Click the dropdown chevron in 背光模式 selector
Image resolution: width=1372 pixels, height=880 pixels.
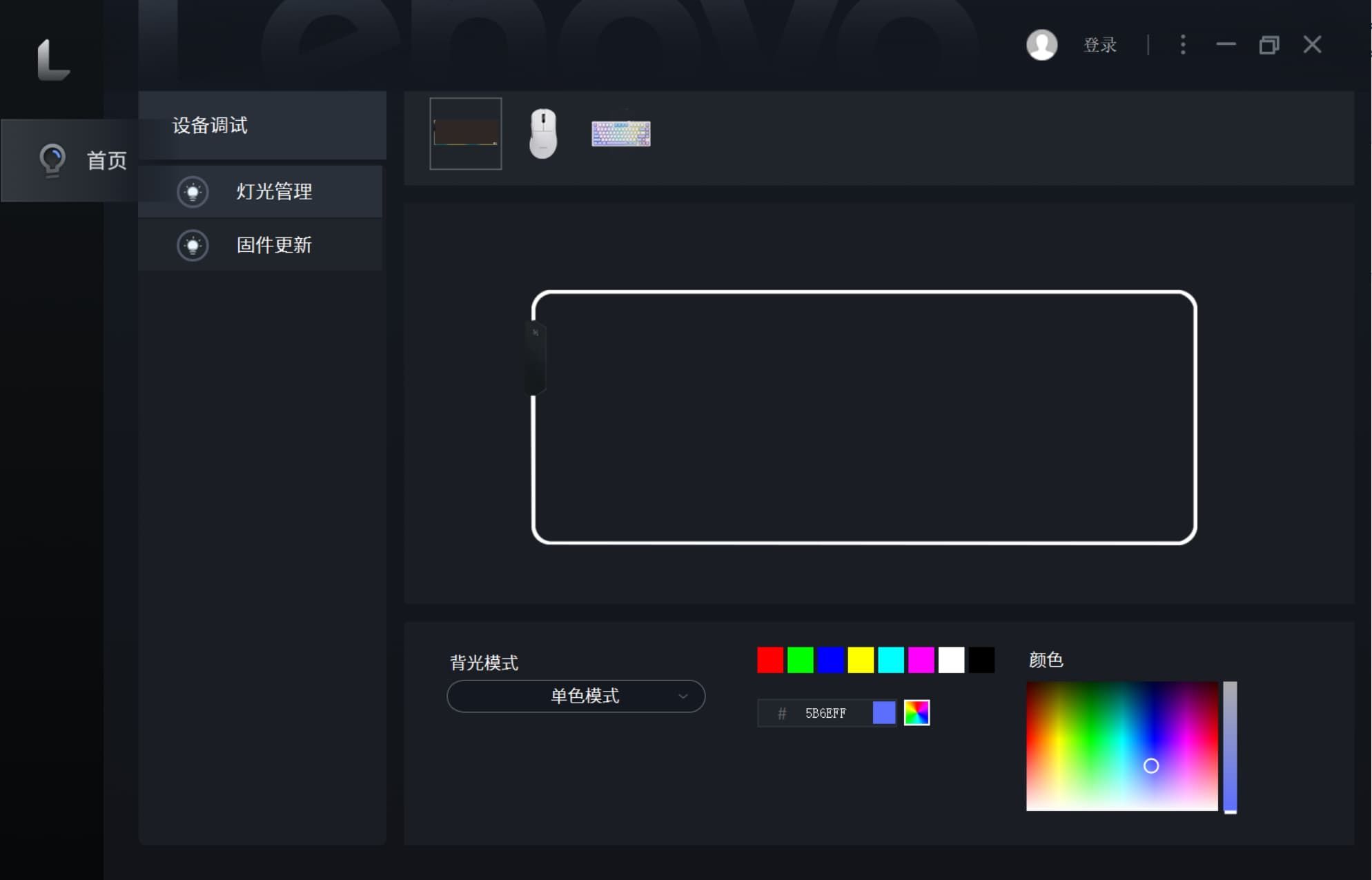click(683, 696)
